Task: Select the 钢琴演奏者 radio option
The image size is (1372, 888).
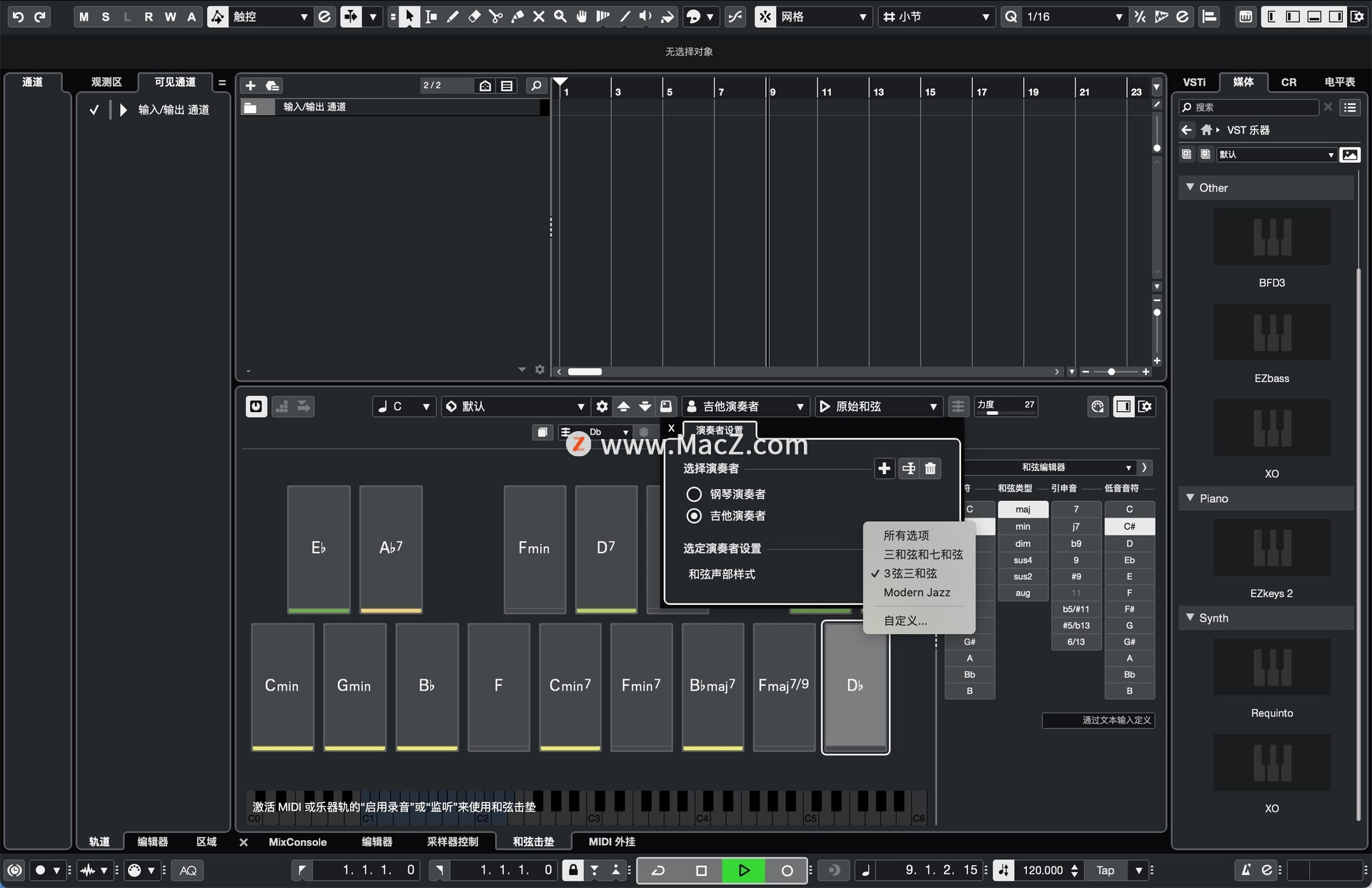Action: [694, 494]
